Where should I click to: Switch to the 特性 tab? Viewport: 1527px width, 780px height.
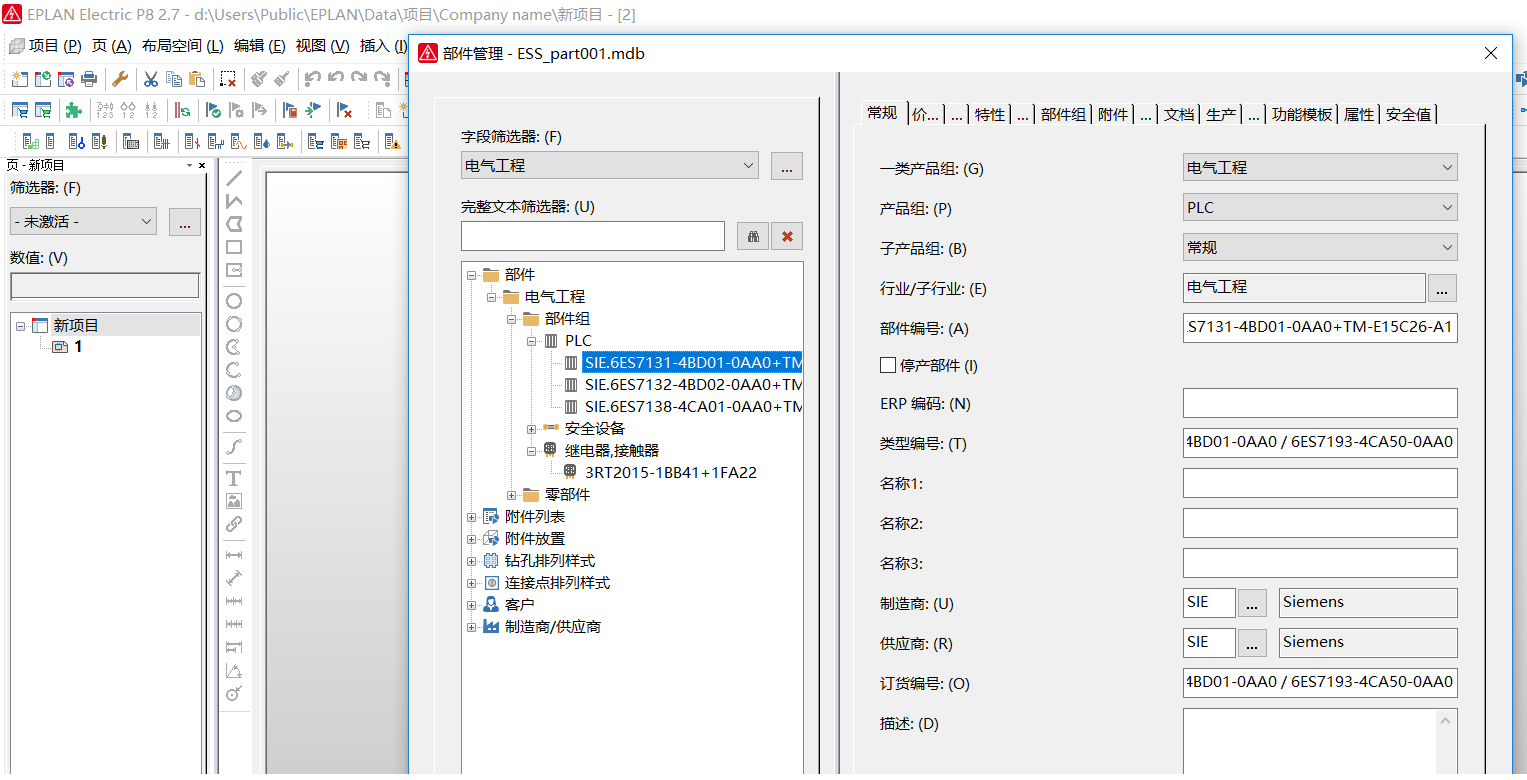(989, 115)
